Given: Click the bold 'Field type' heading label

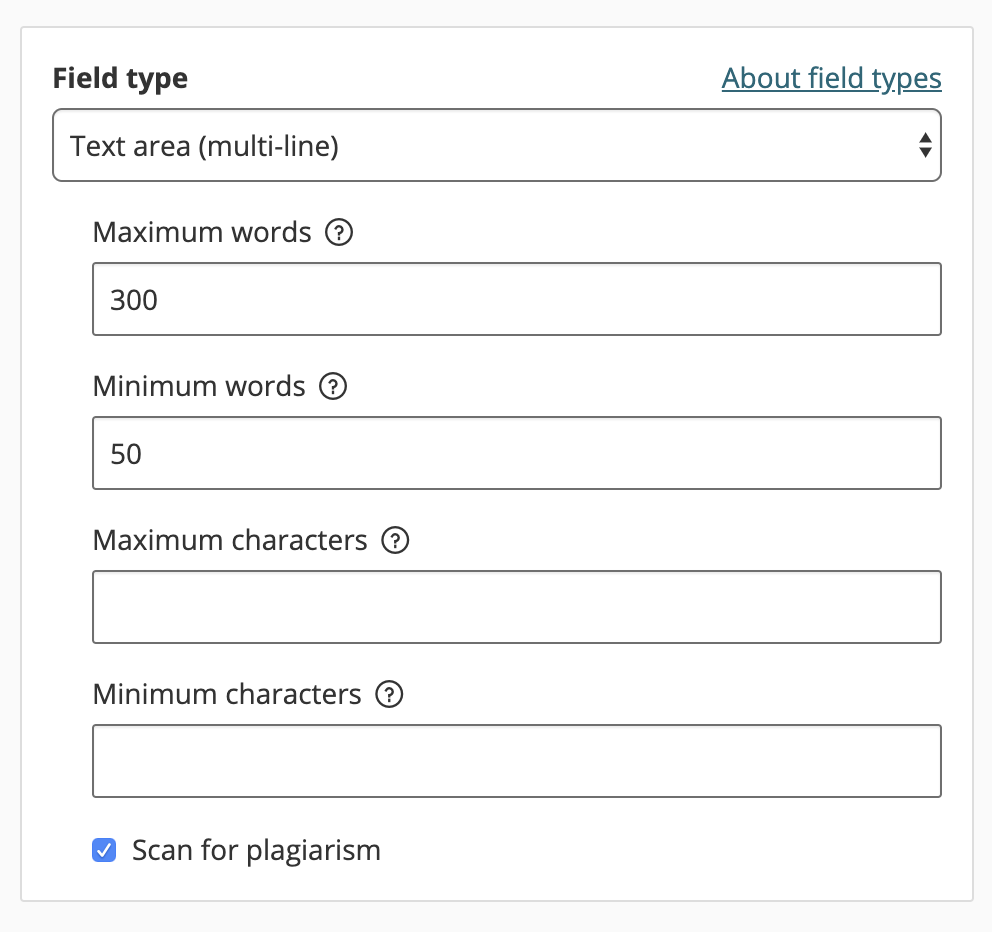Looking at the screenshot, I should pos(120,78).
